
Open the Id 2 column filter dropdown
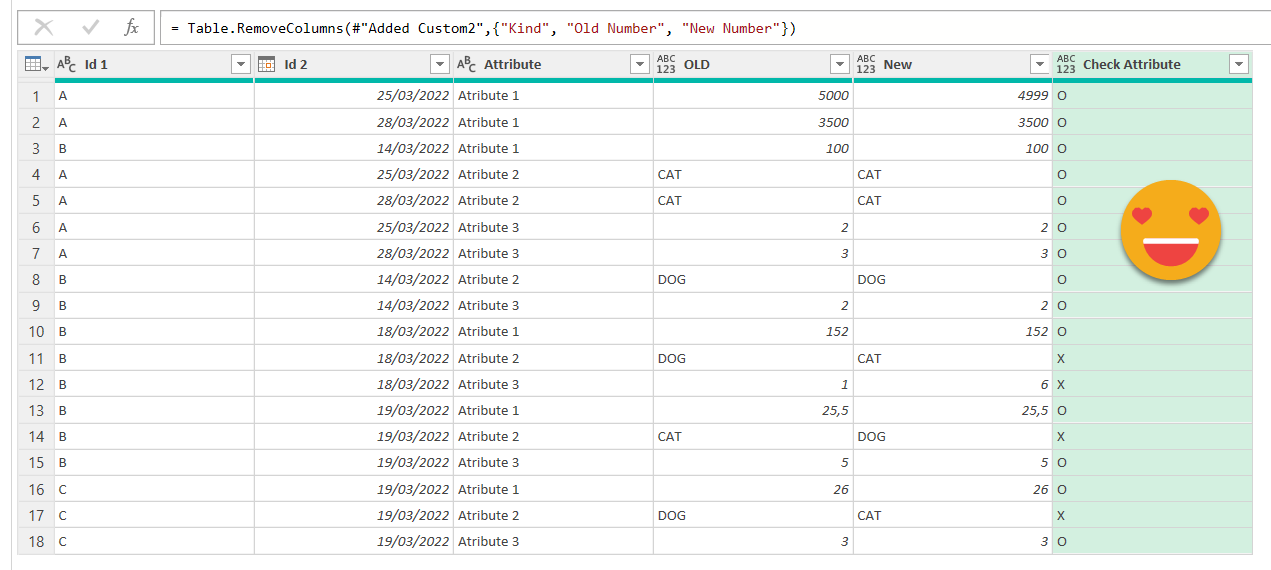(x=440, y=64)
